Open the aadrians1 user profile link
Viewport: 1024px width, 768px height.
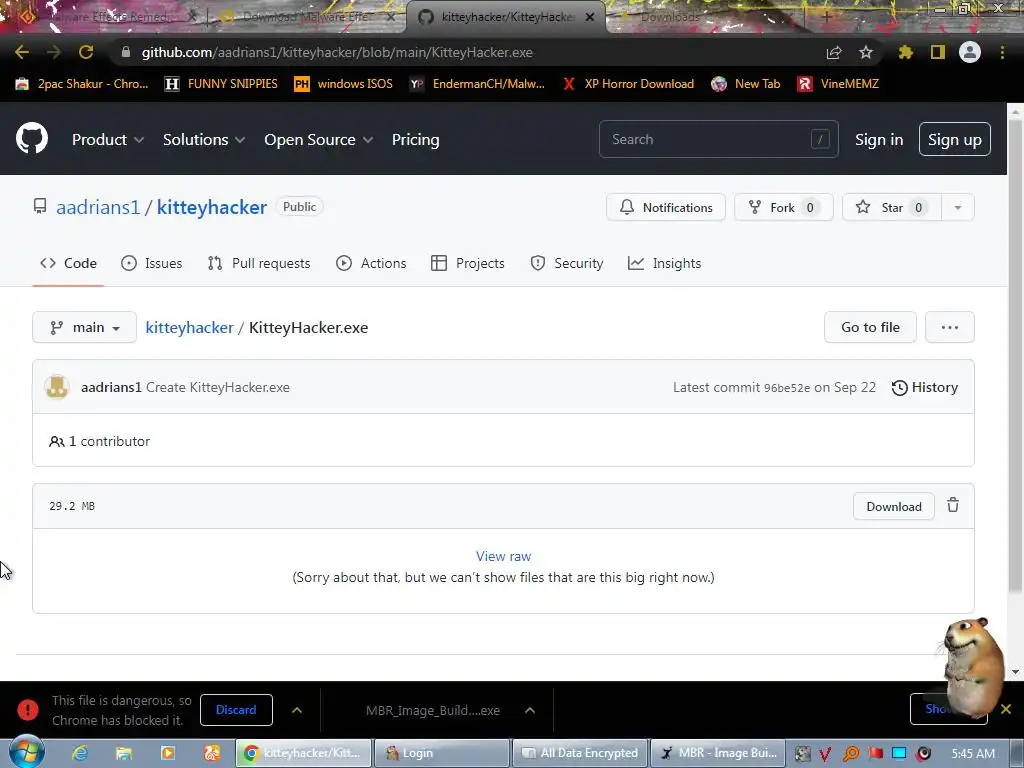tap(98, 207)
